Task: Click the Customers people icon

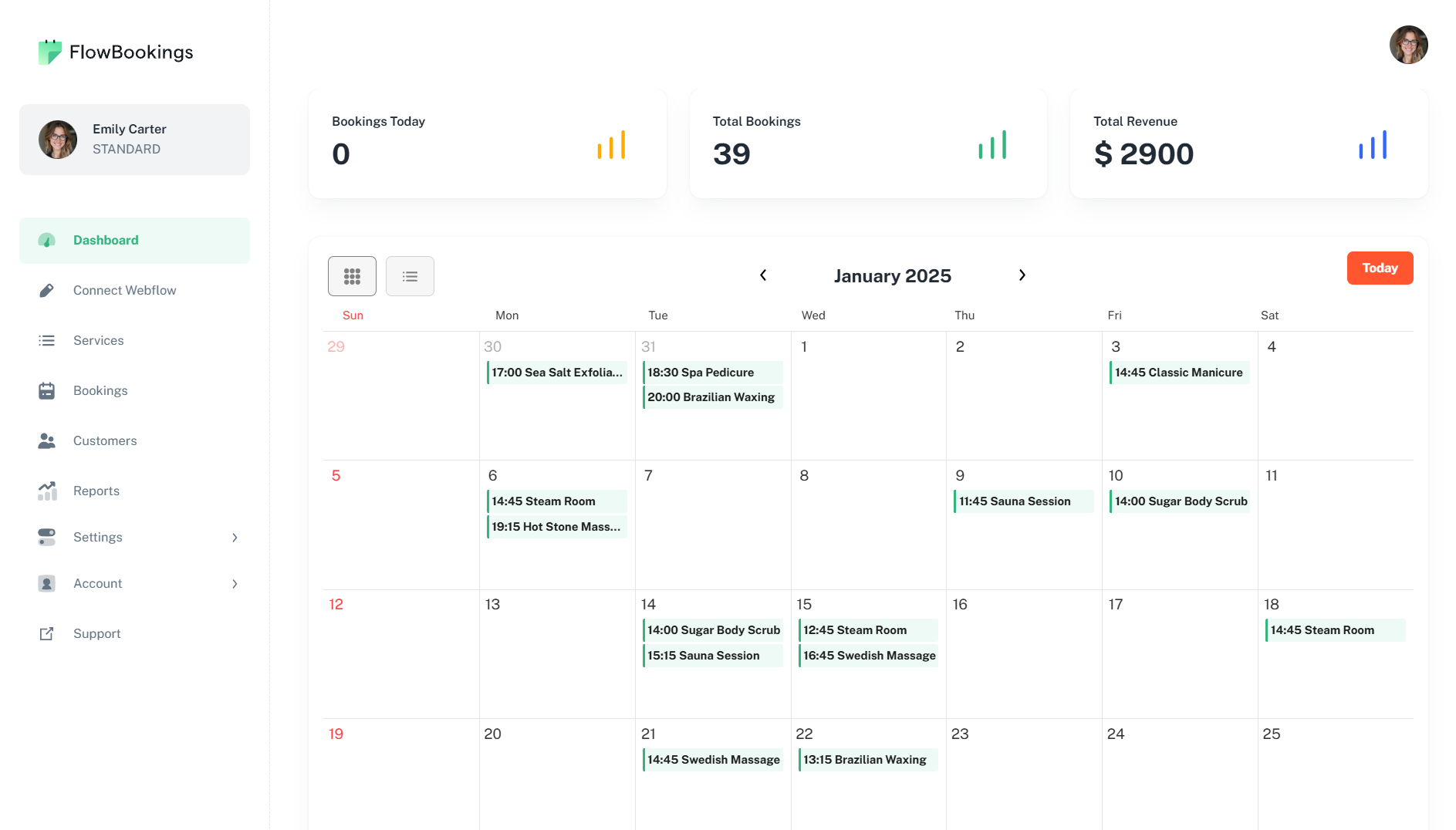Action: tap(46, 440)
